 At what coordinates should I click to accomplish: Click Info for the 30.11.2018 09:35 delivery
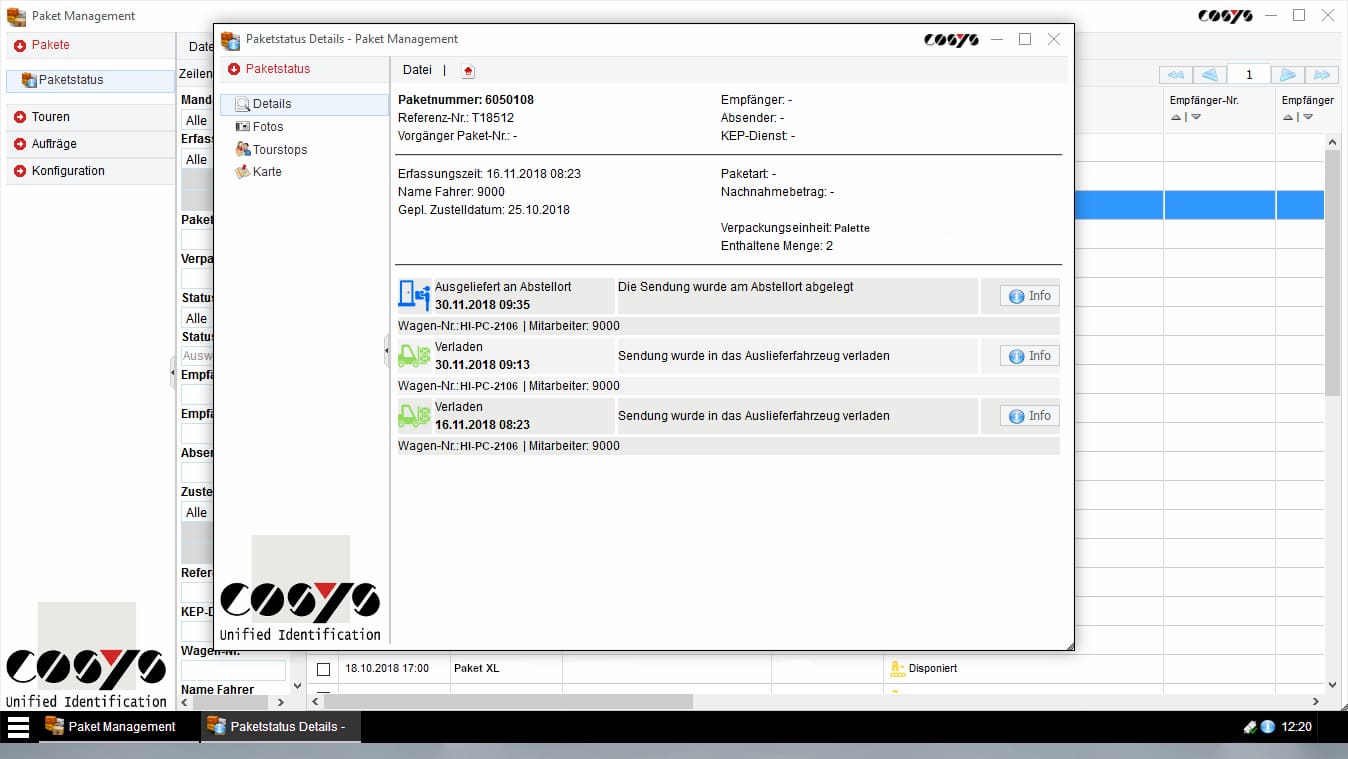(x=1029, y=296)
